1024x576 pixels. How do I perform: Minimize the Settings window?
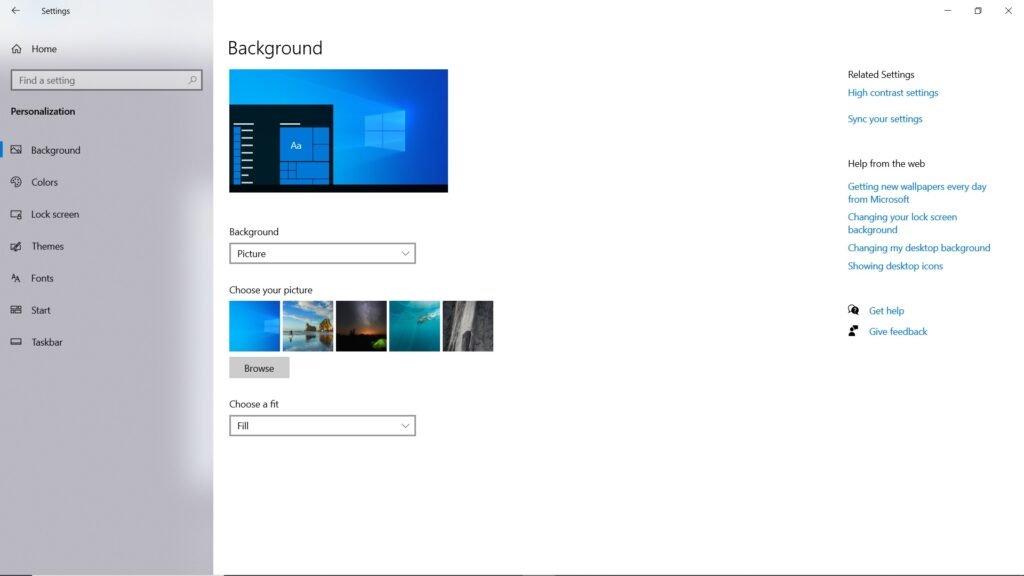point(948,10)
